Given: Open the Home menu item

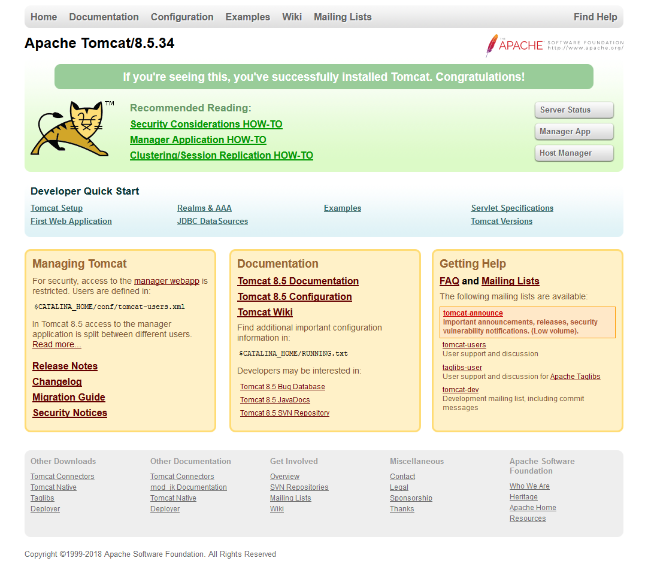Looking at the screenshot, I should [44, 17].
